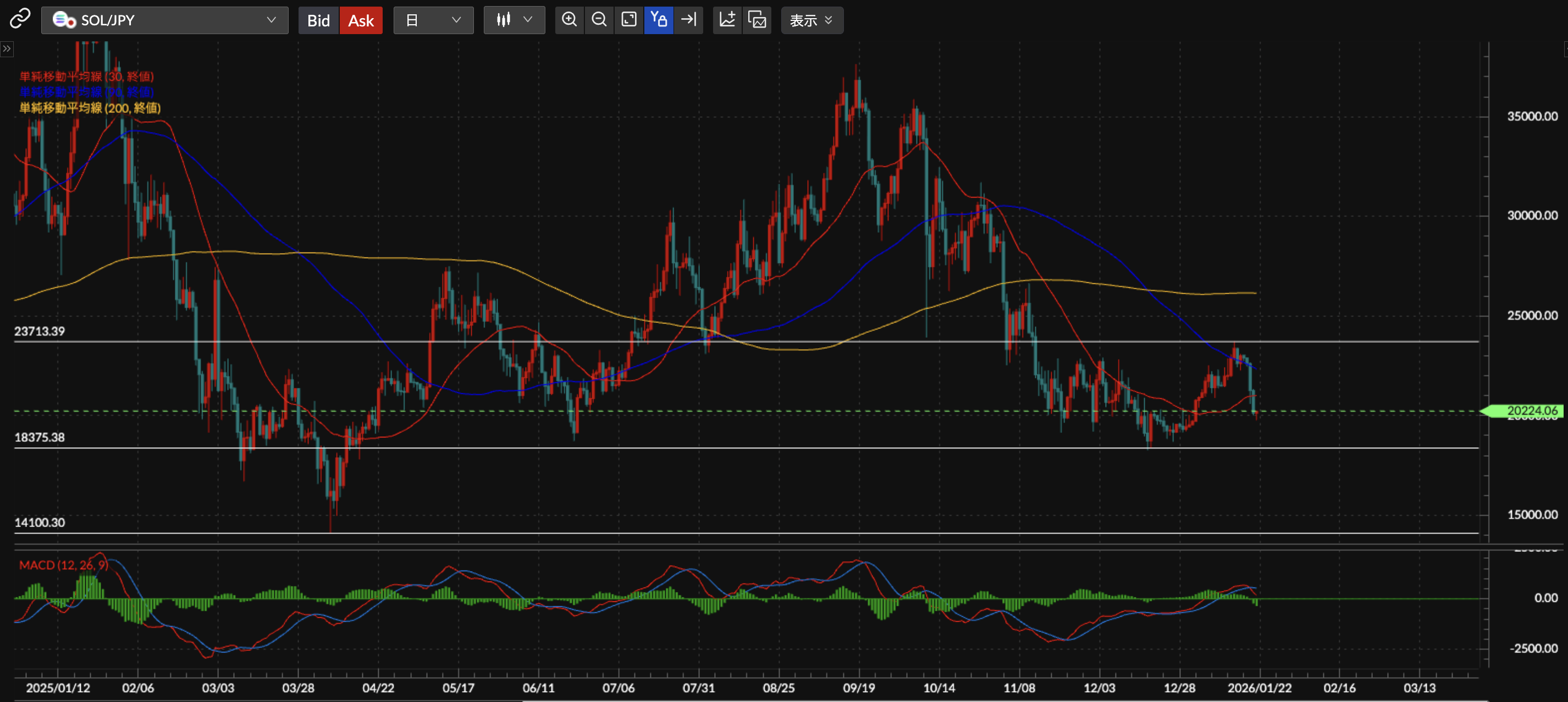Switch price display to Bid

tap(318, 21)
